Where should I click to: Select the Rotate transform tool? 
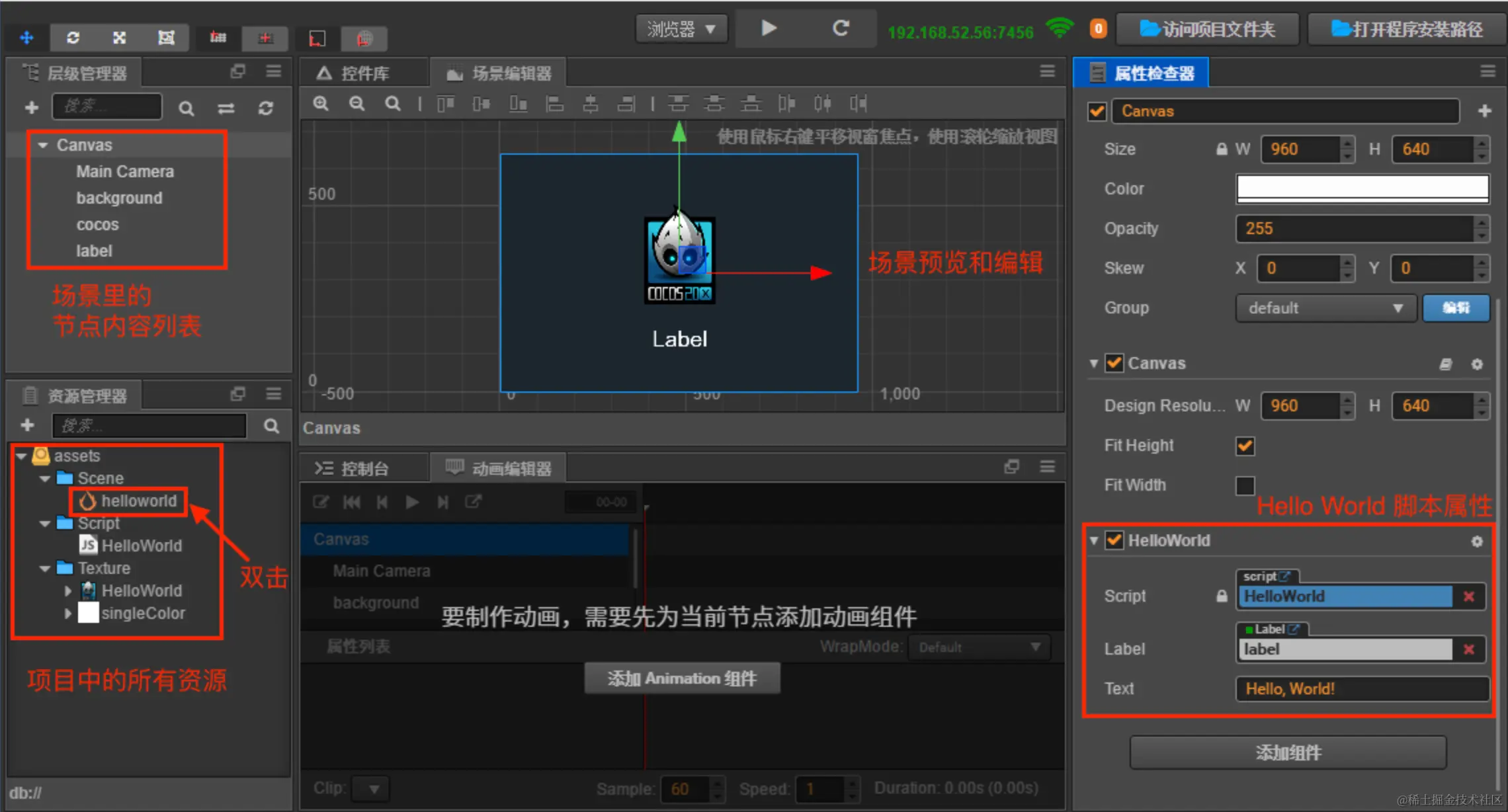[x=73, y=38]
